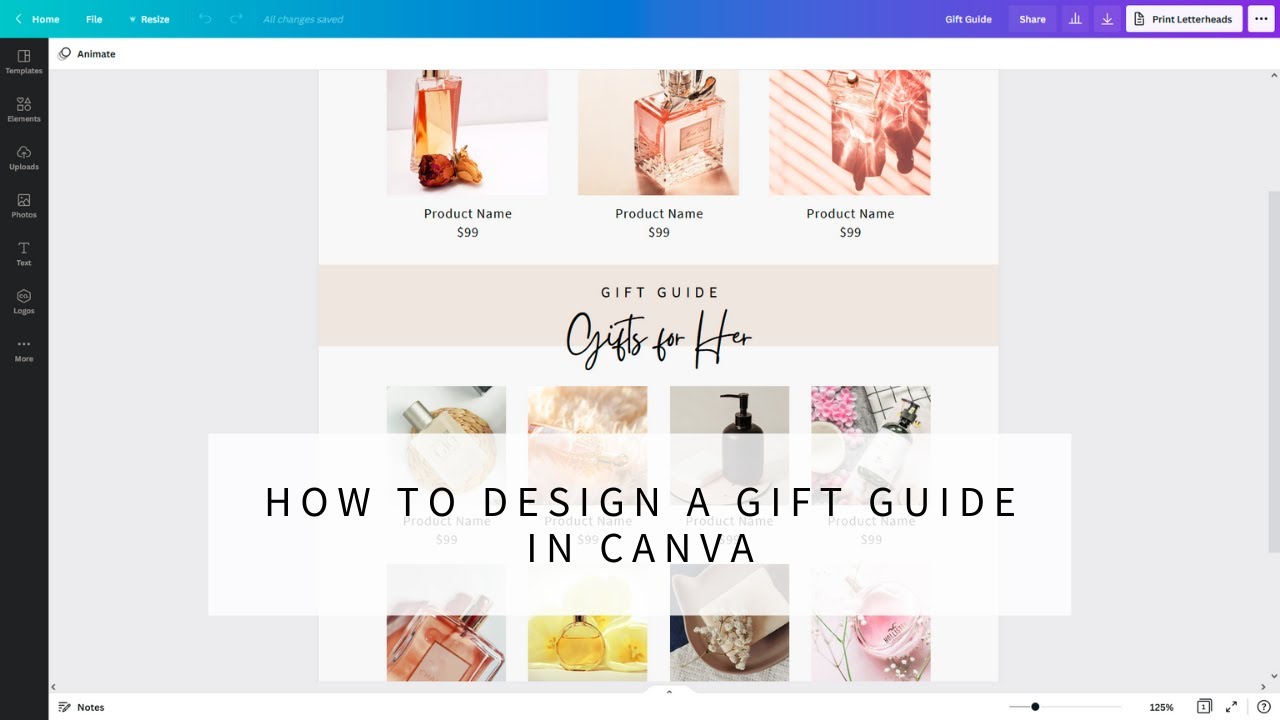1280x720 pixels.
Task: Open the Logos panel
Action: pos(24,302)
